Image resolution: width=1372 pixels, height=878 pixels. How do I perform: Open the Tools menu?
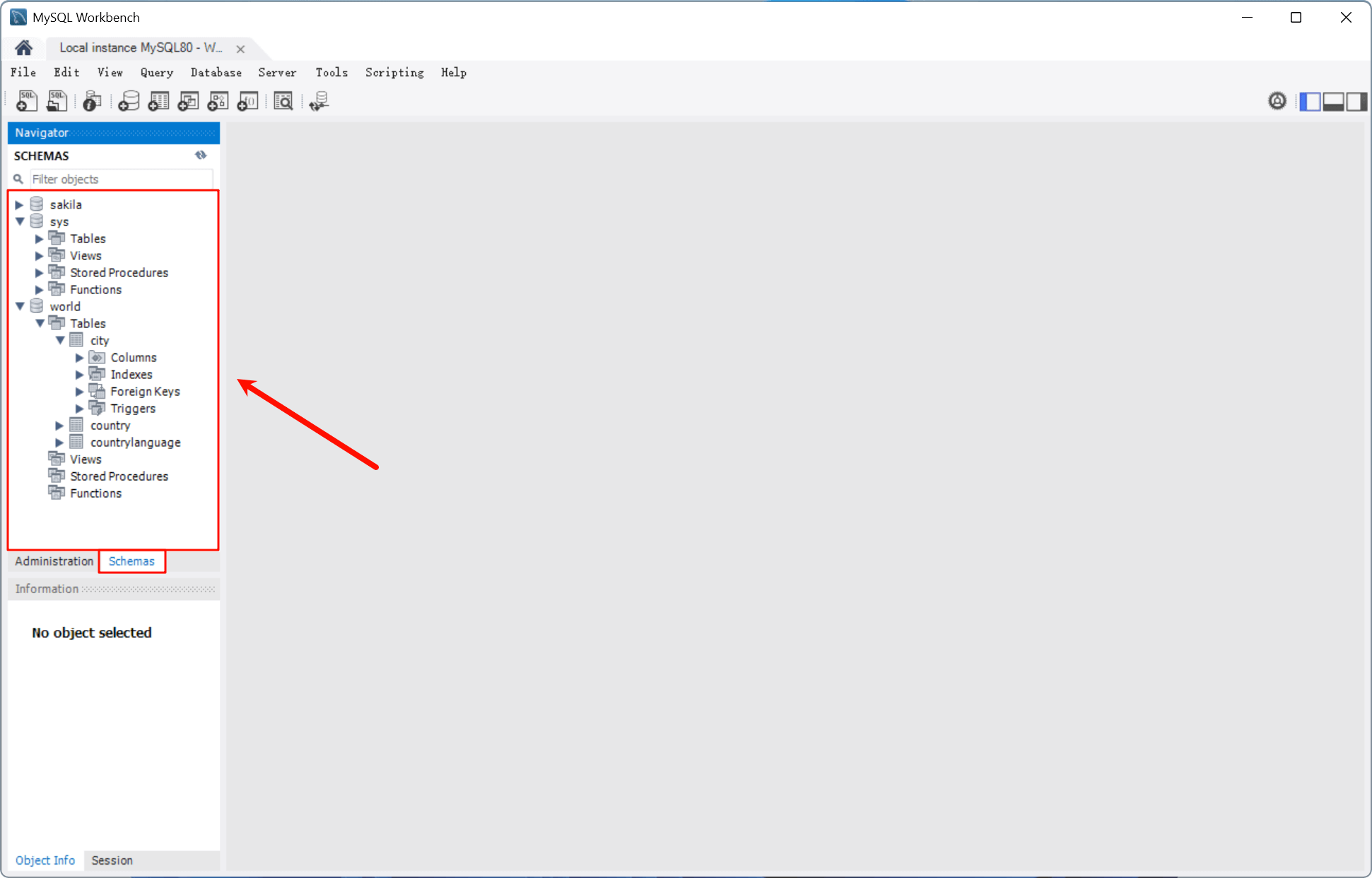point(332,72)
